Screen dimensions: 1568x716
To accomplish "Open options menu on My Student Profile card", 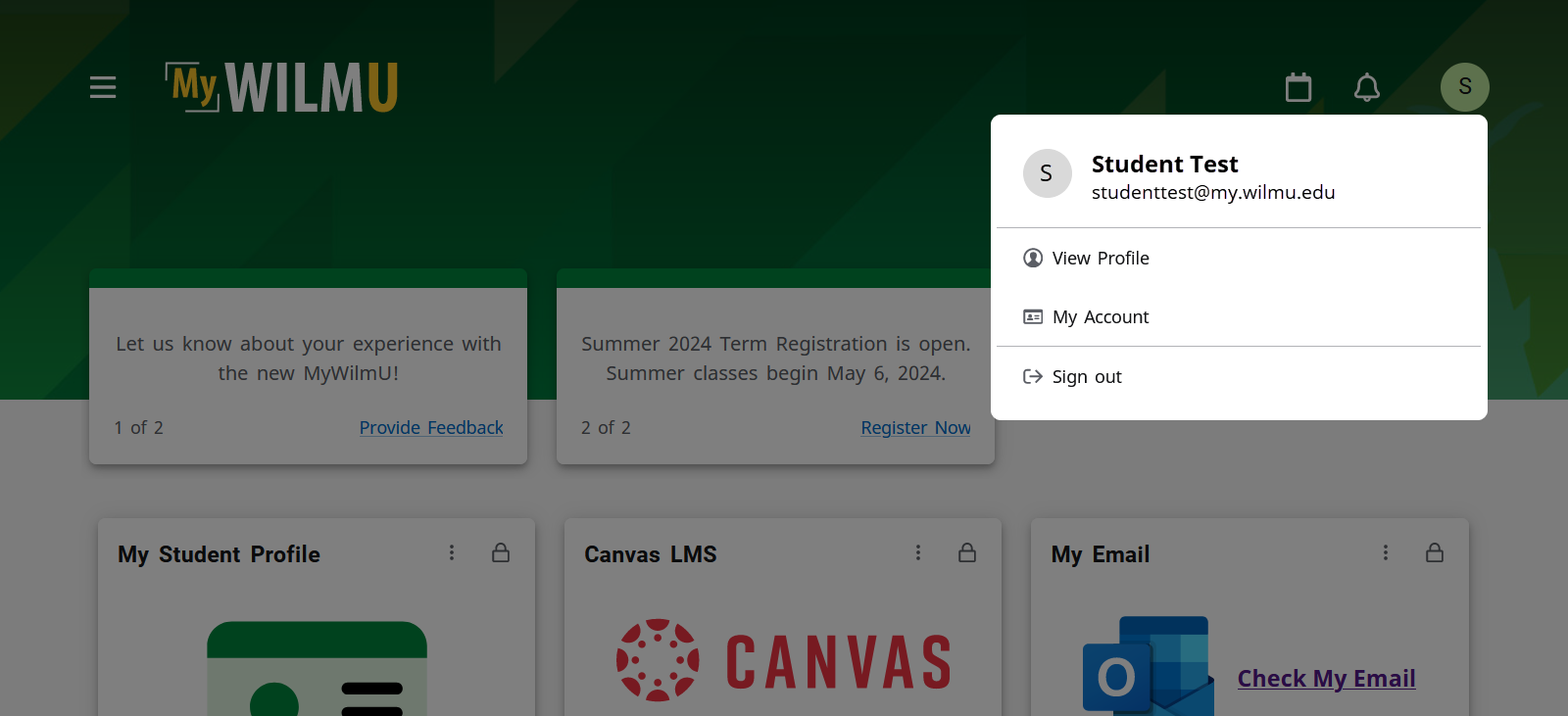I will tap(452, 552).
